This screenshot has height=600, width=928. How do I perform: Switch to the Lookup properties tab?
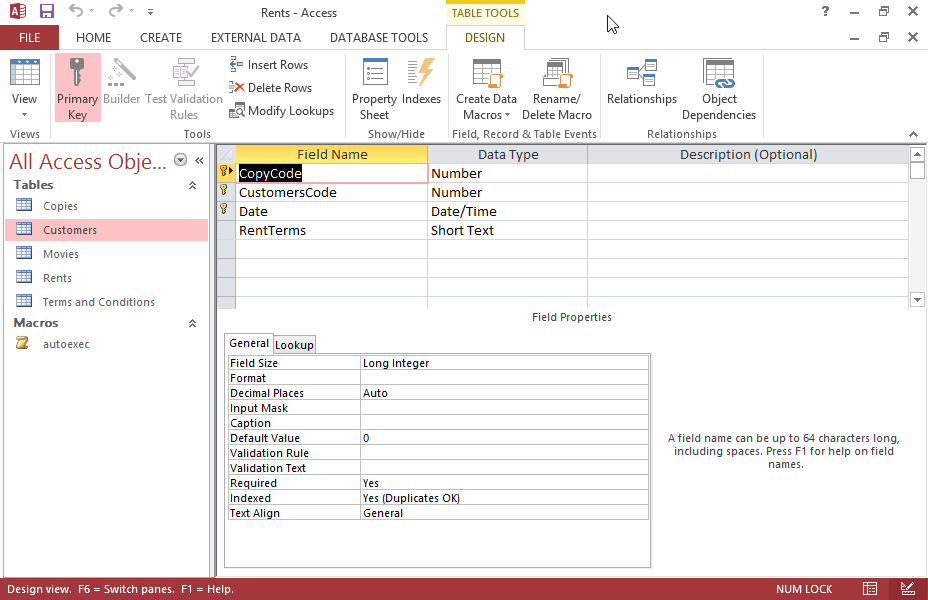[294, 344]
